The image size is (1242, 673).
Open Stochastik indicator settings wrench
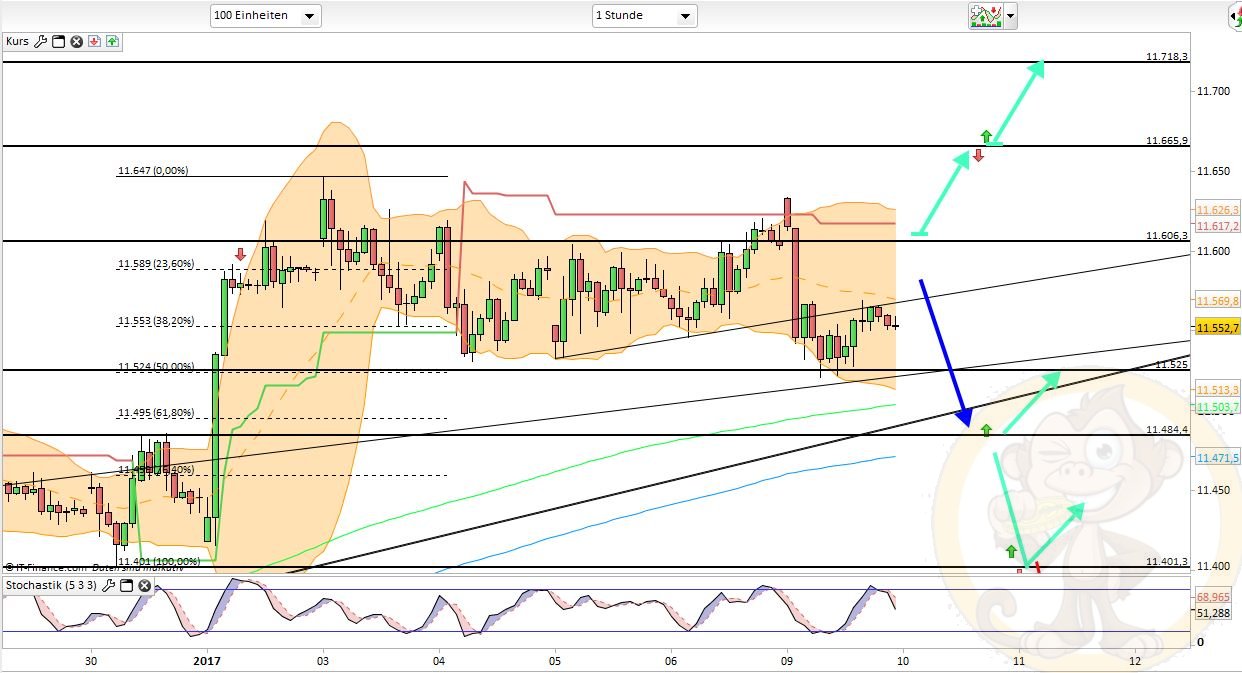click(109, 585)
